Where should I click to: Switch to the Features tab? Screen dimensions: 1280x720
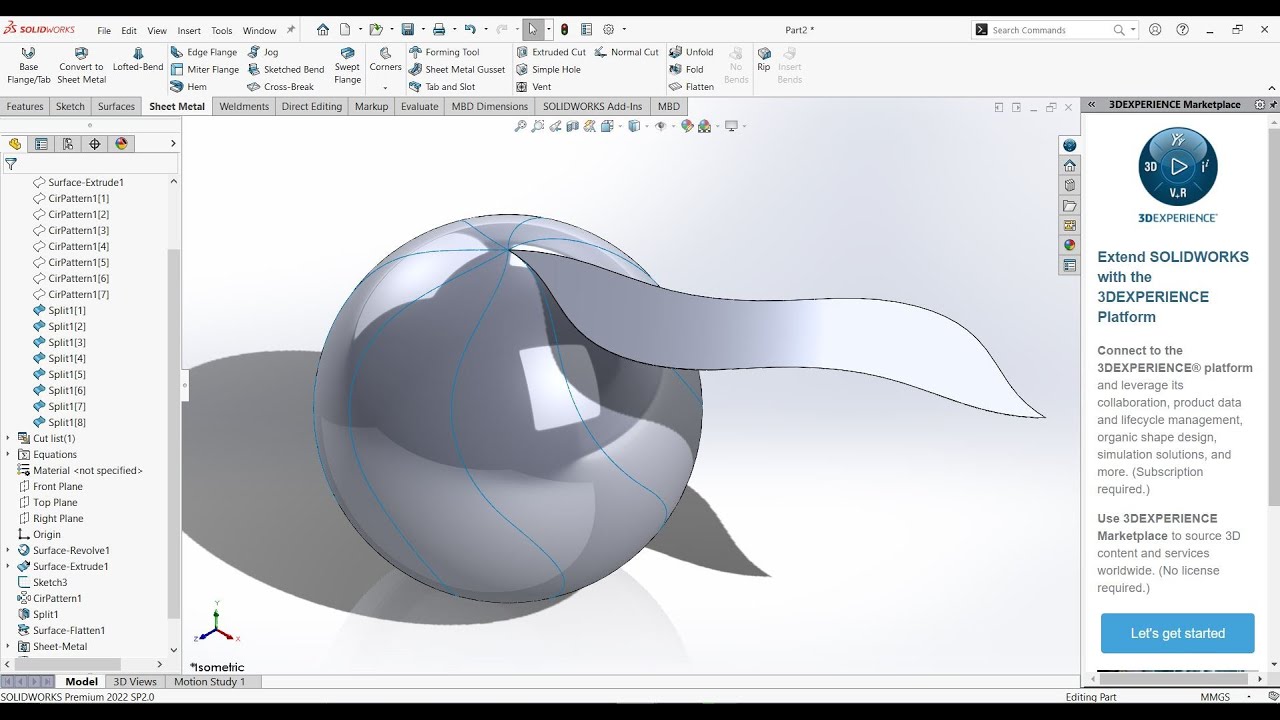[25, 106]
